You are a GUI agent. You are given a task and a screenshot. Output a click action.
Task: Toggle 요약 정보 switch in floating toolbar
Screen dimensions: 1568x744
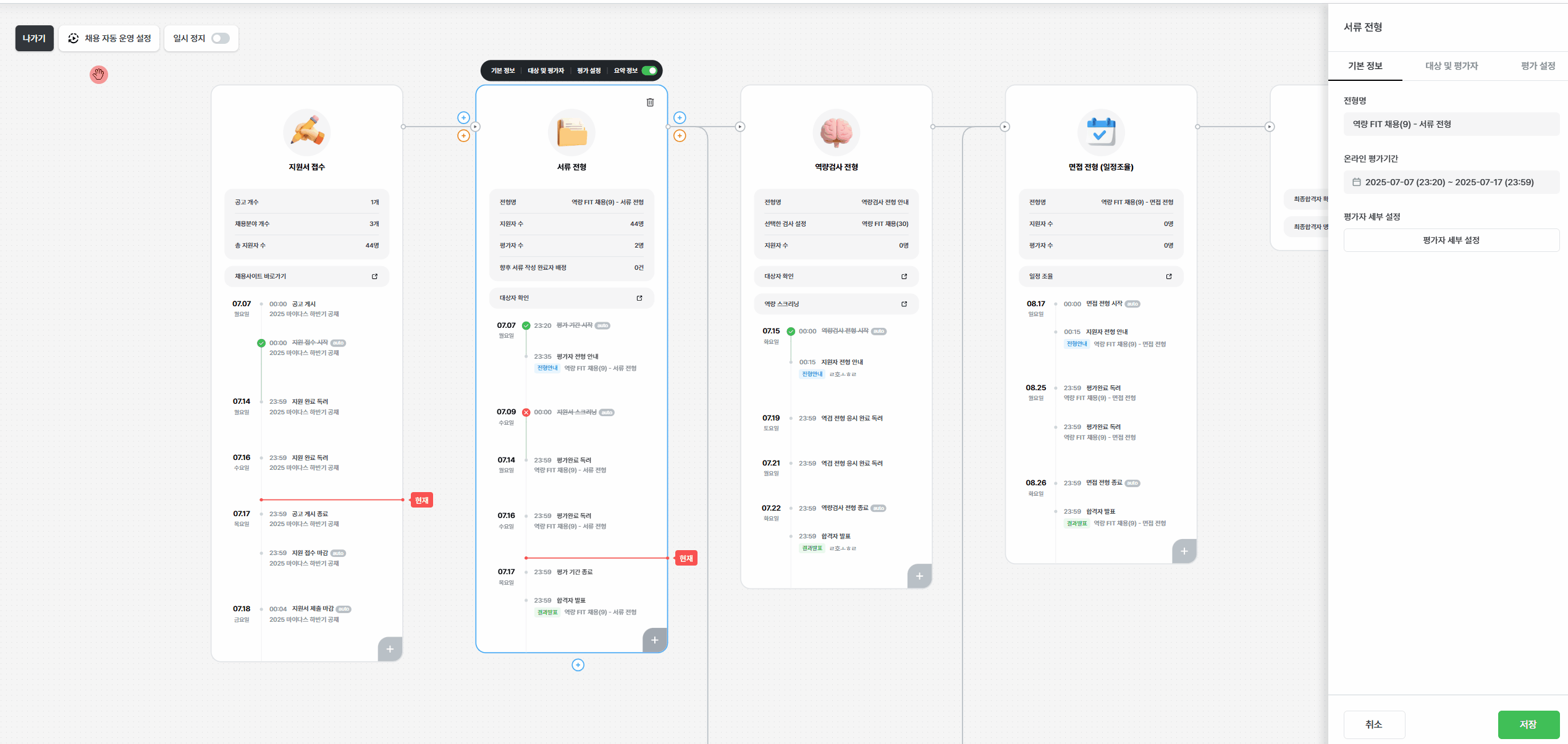[x=649, y=70]
